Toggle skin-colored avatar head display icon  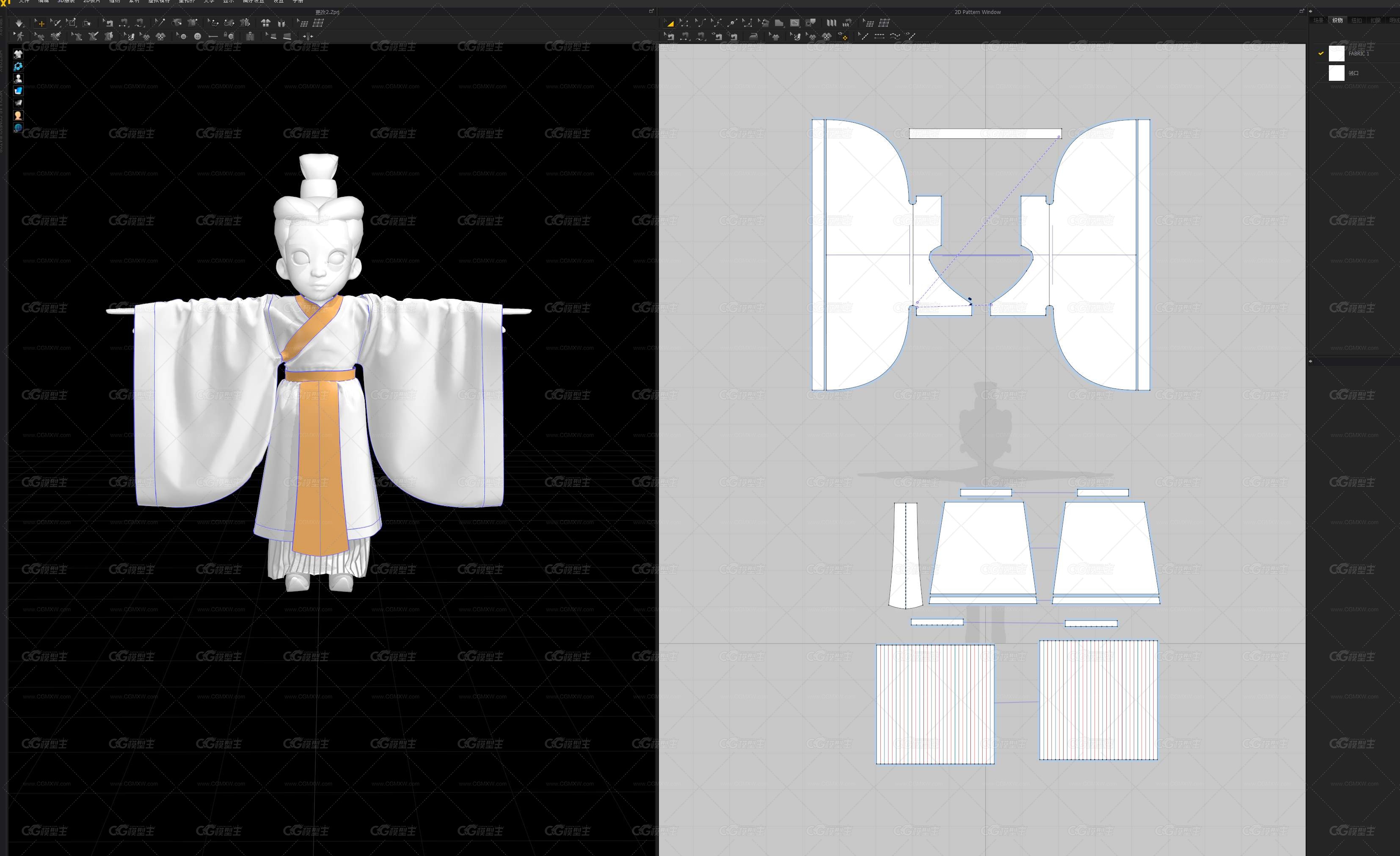18,116
